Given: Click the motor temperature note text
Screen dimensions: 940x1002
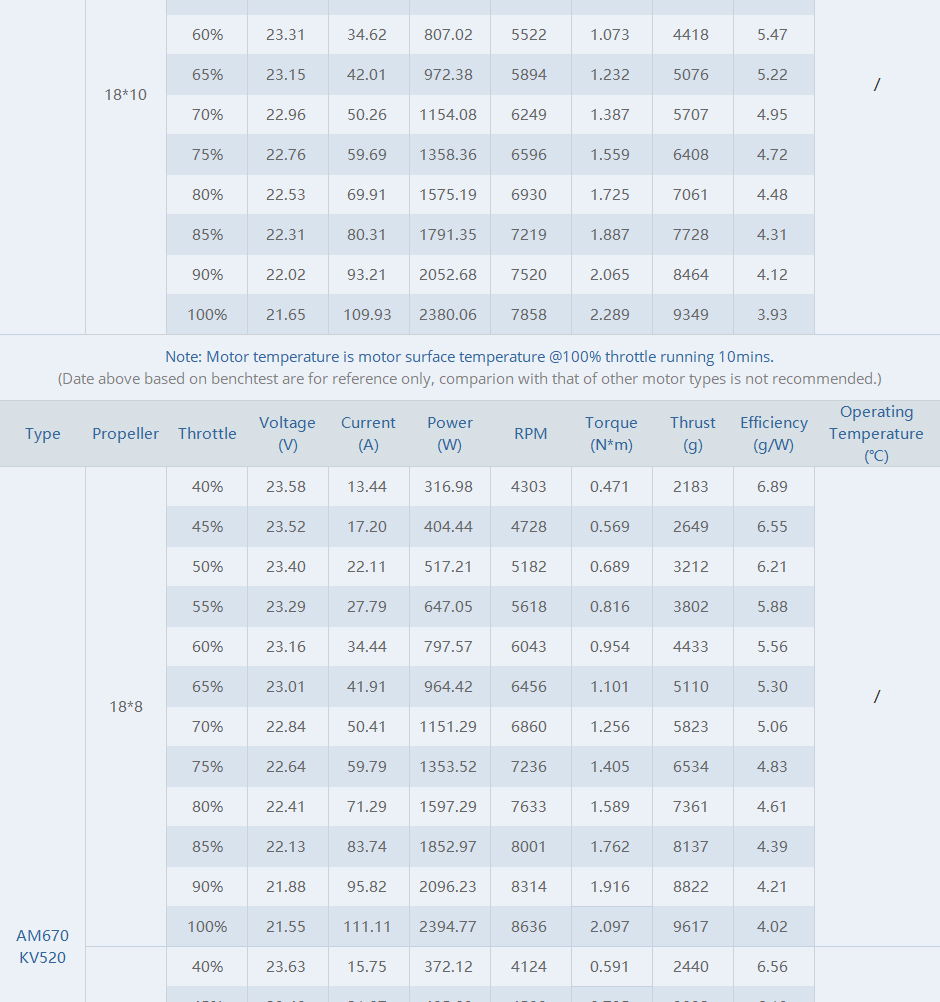Looking at the screenshot, I should point(470,357).
